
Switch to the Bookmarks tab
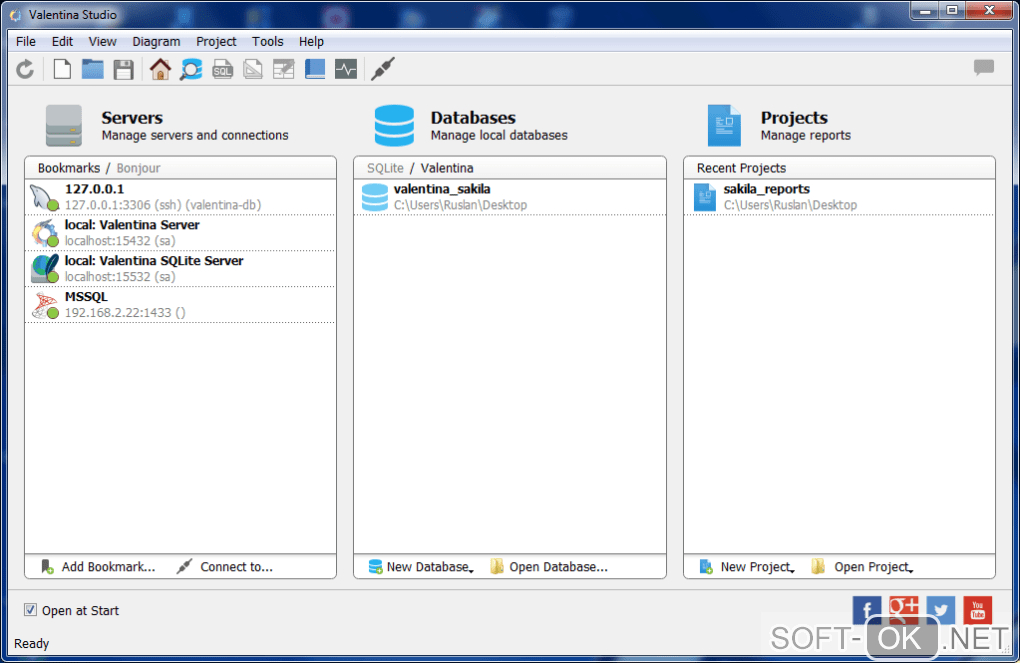[69, 168]
